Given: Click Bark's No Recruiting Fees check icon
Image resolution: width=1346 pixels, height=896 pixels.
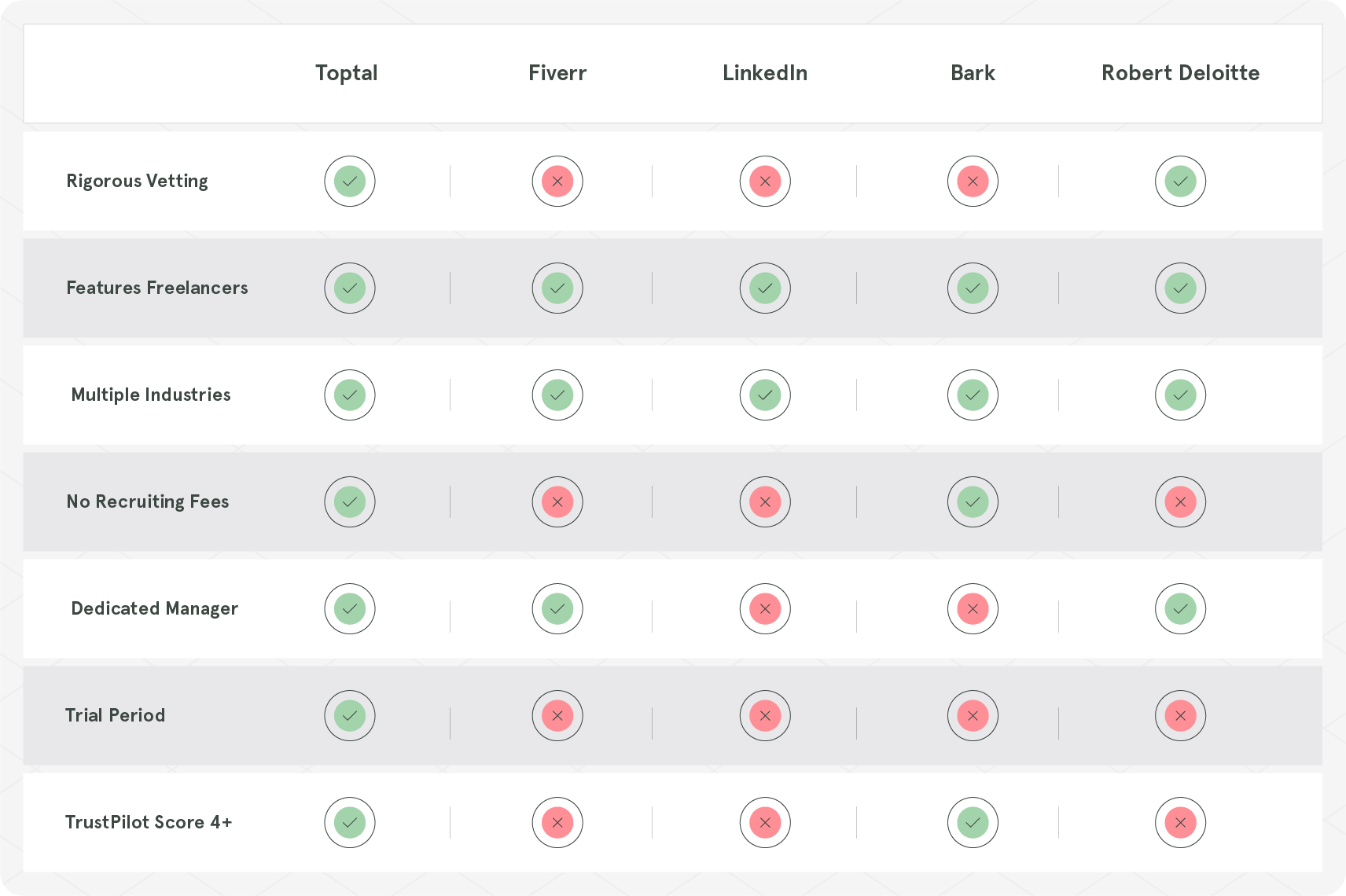Looking at the screenshot, I should (973, 502).
